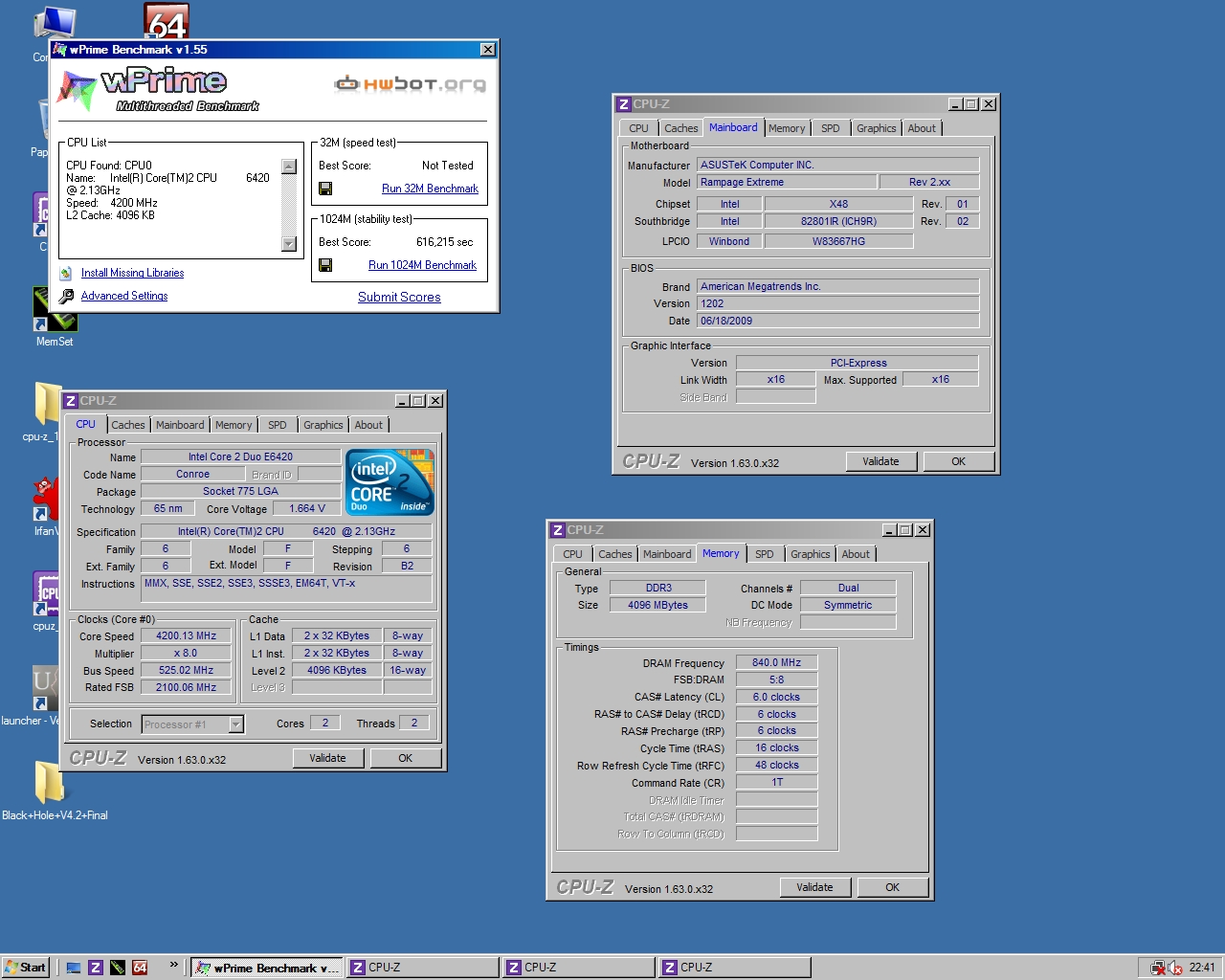The width and height of the screenshot is (1225, 980).
Task: Open Advanced Settings link
Action: [124, 296]
